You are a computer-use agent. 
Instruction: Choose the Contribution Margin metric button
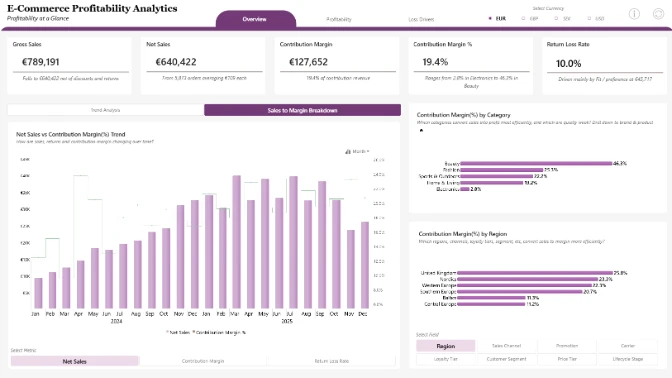(x=203, y=361)
